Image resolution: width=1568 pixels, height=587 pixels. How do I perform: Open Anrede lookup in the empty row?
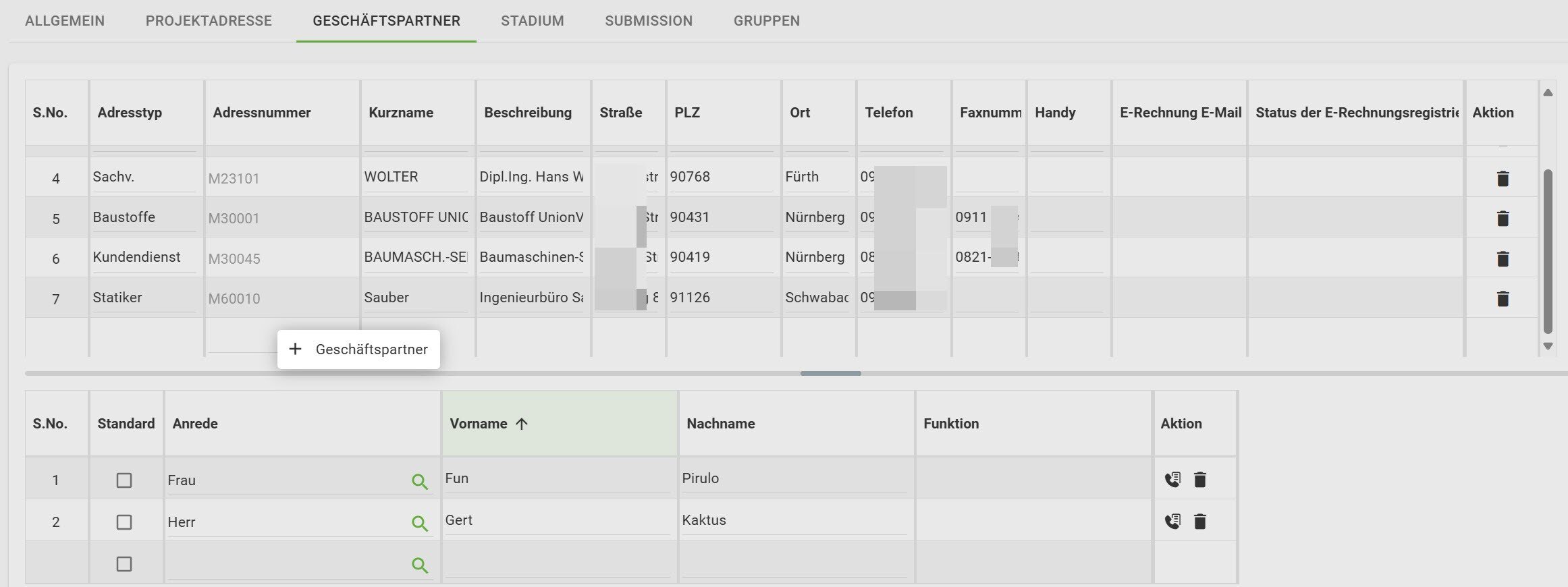pos(419,565)
